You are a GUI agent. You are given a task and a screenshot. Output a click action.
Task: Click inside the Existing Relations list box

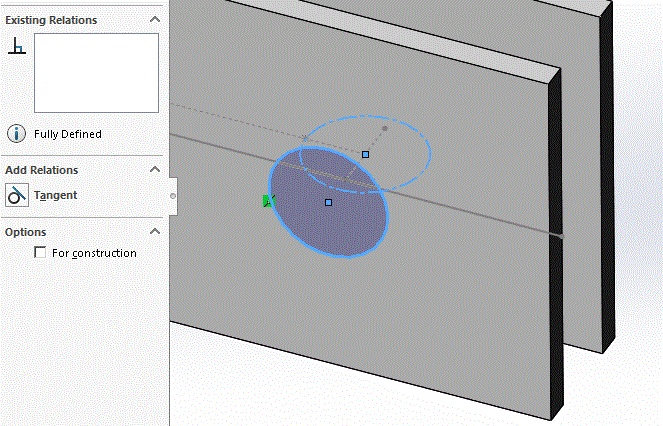point(96,73)
